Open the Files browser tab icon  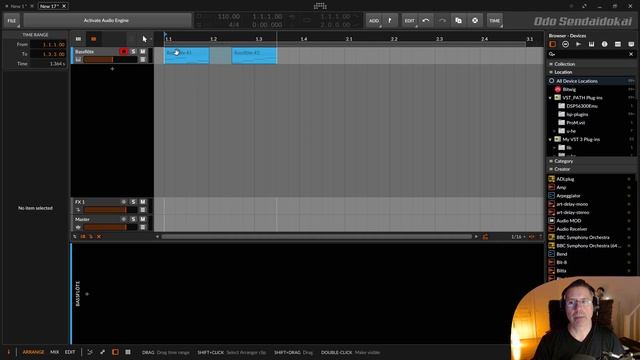[x=631, y=44]
